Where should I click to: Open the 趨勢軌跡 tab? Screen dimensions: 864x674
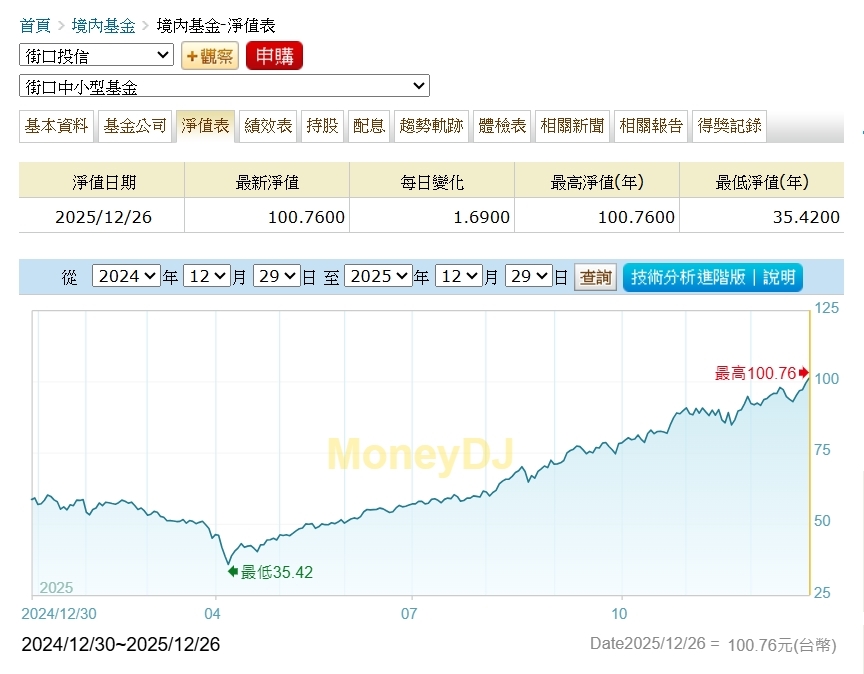tap(429, 126)
